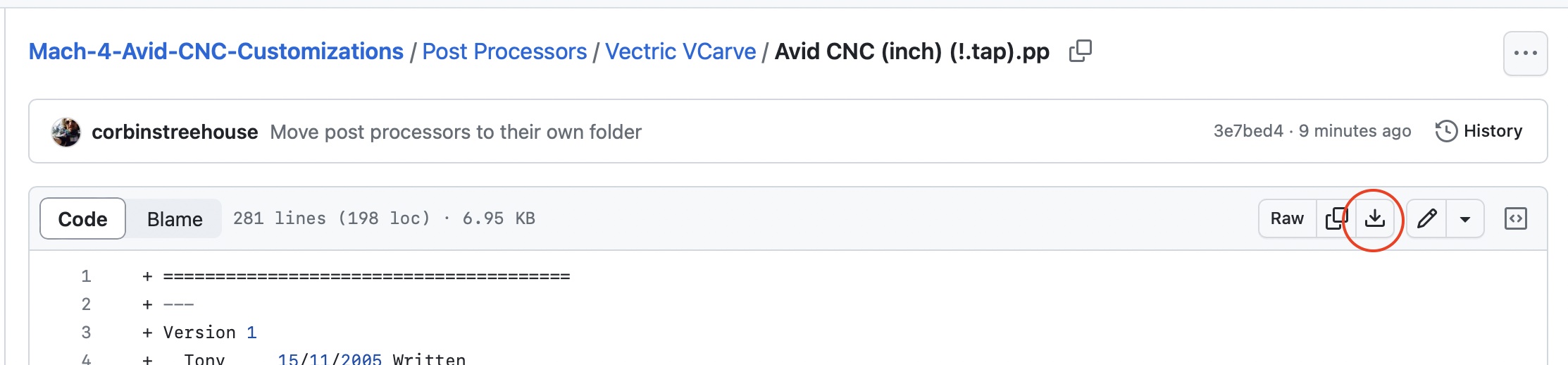Open the Raw file view

pos(1287,219)
